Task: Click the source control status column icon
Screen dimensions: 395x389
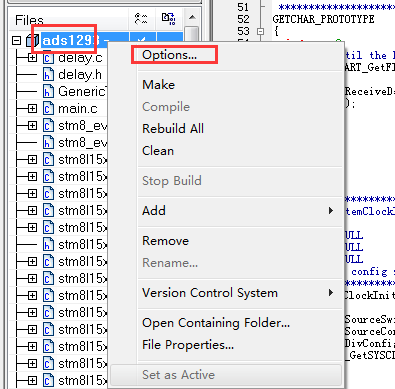Action: coord(168,18)
